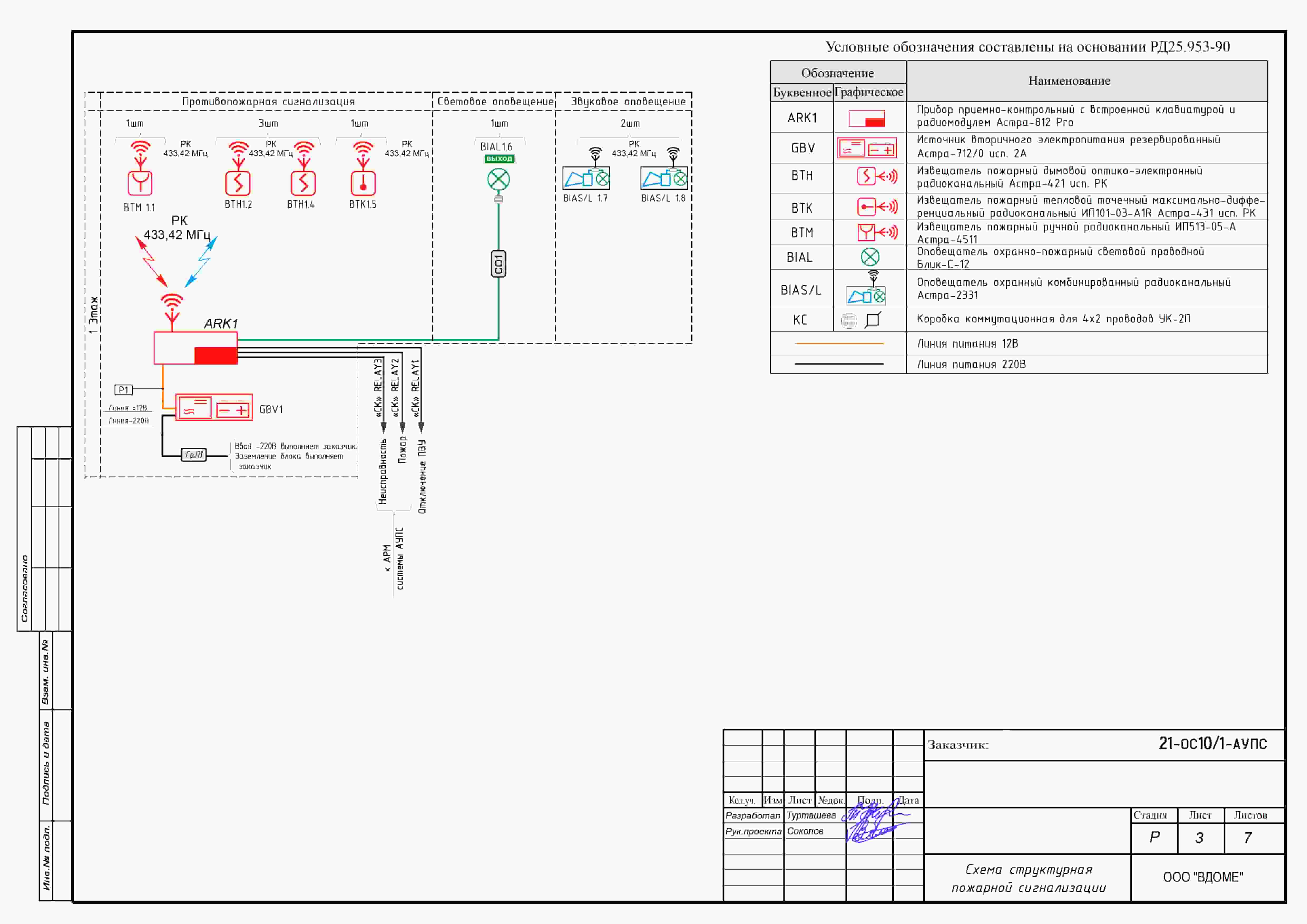Click the CO1 cable label box
Image resolution: width=1307 pixels, height=924 pixels.
click(498, 264)
